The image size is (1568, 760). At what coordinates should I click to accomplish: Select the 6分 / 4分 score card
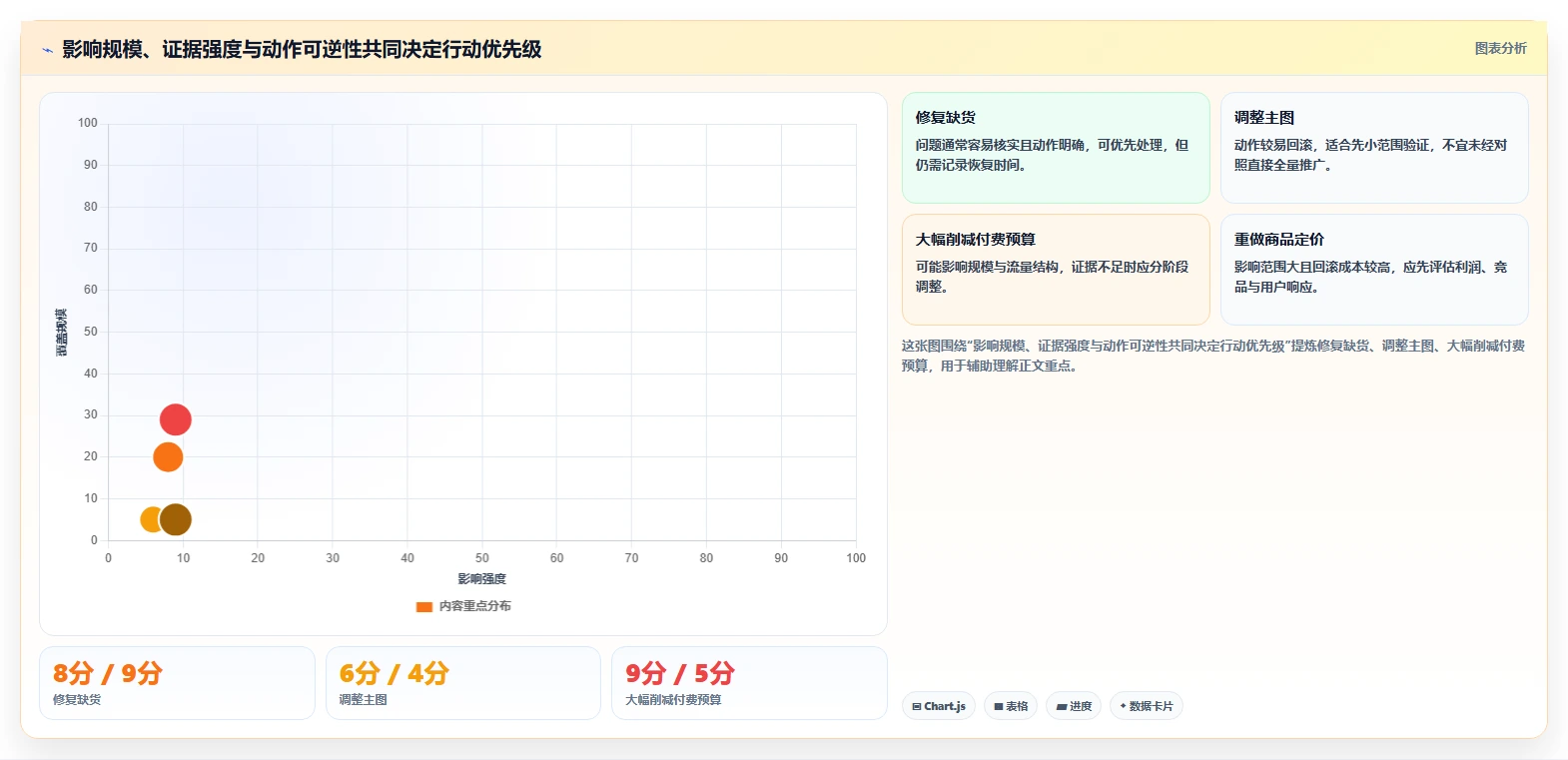(463, 683)
